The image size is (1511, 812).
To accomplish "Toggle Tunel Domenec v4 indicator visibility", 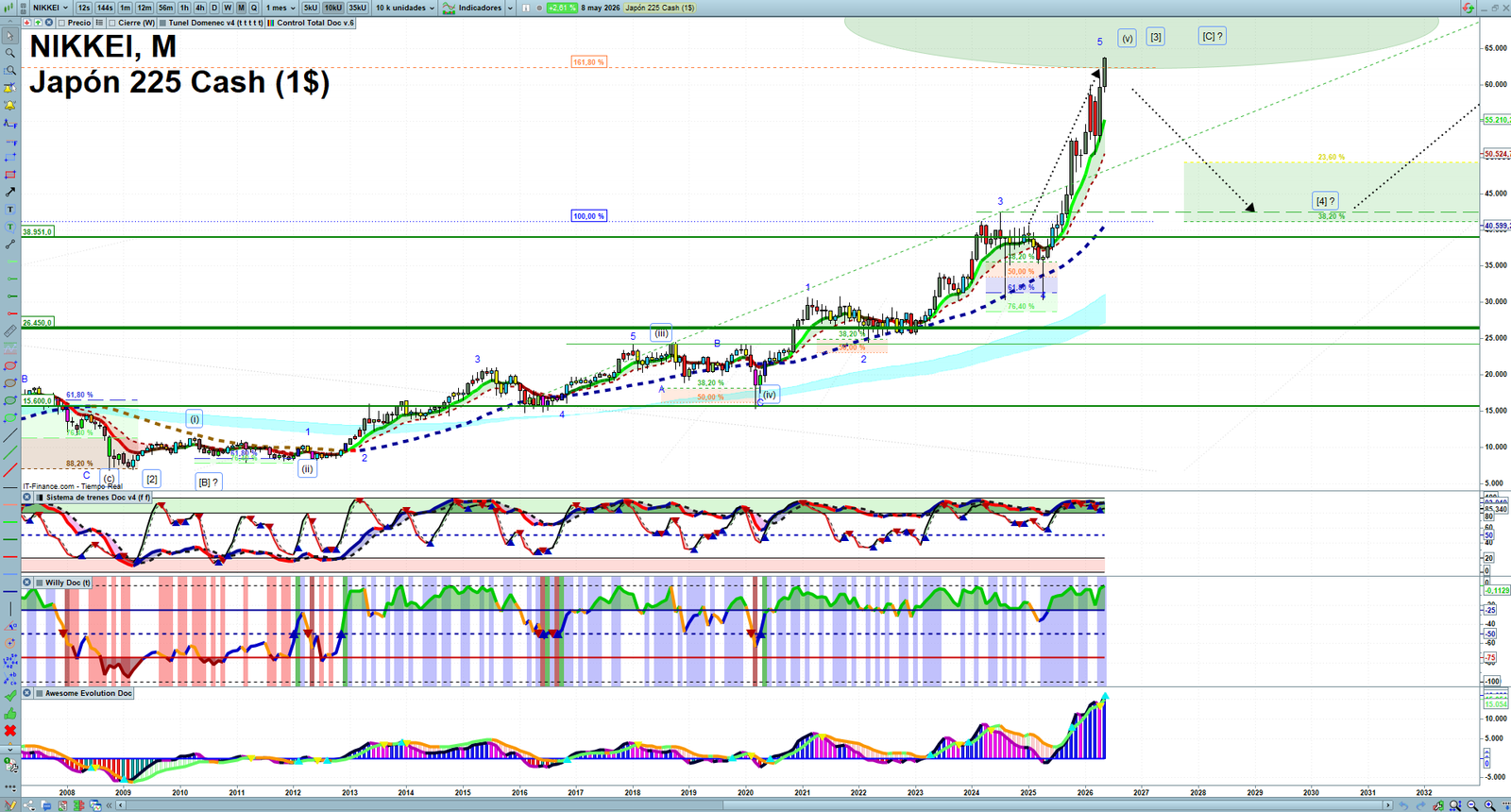I will pos(162,23).
